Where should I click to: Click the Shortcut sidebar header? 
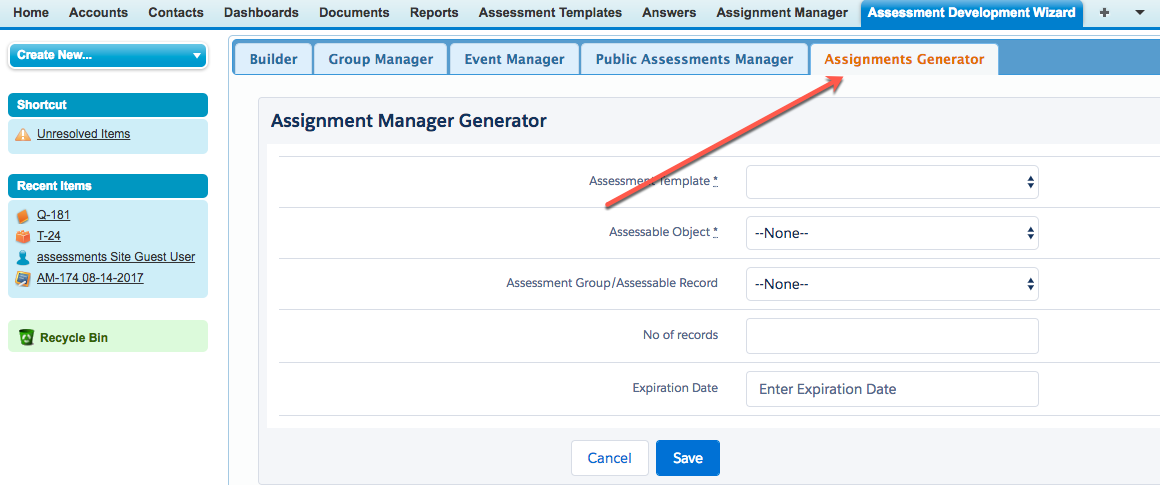108,105
